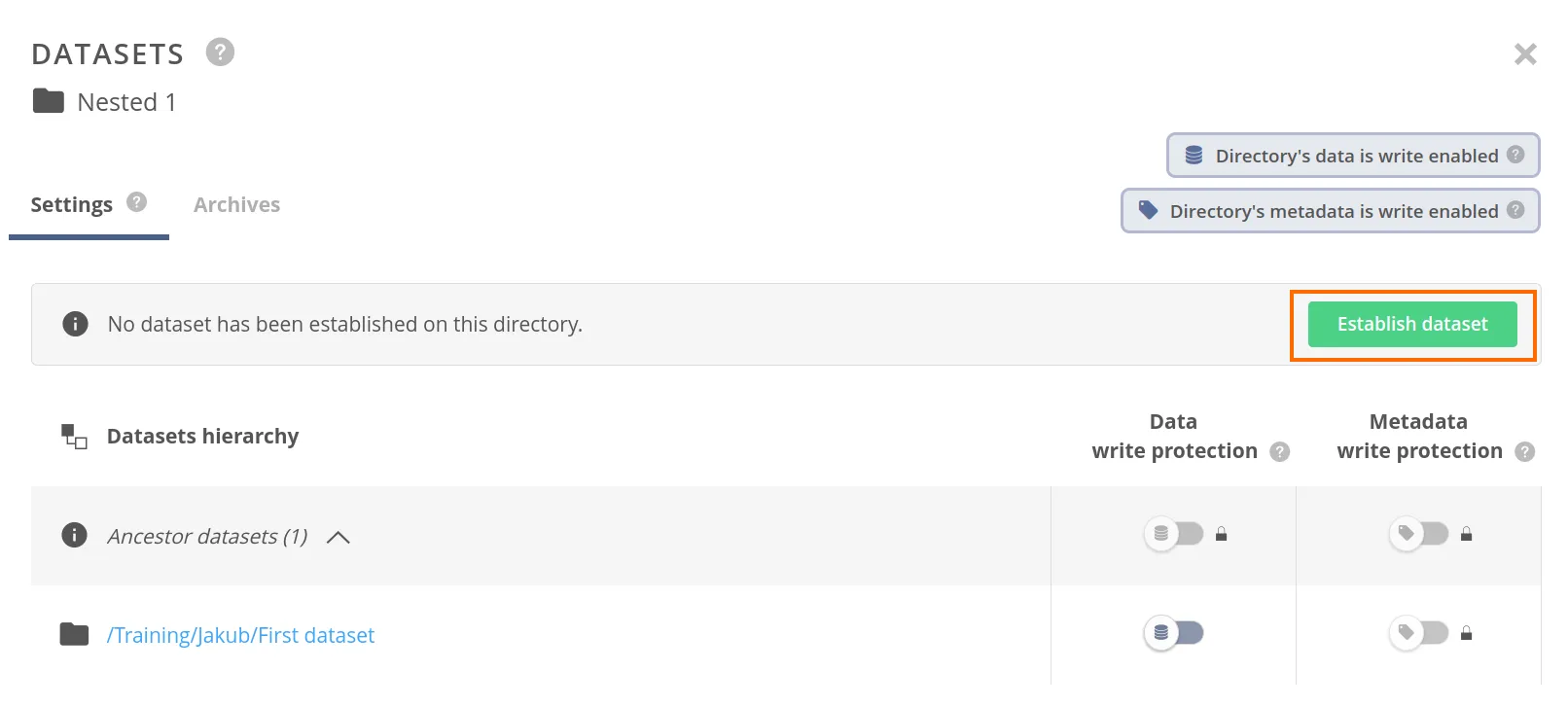The width and height of the screenshot is (1568, 707).
Task: Click the folder icon beside Nested 1
Action: click(46, 101)
